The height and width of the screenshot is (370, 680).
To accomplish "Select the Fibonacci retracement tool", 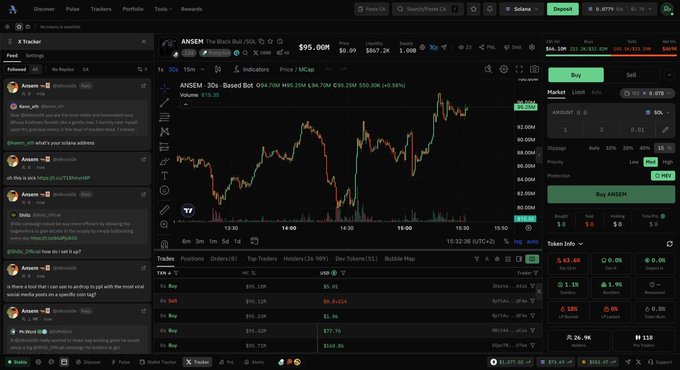I will coord(164,117).
